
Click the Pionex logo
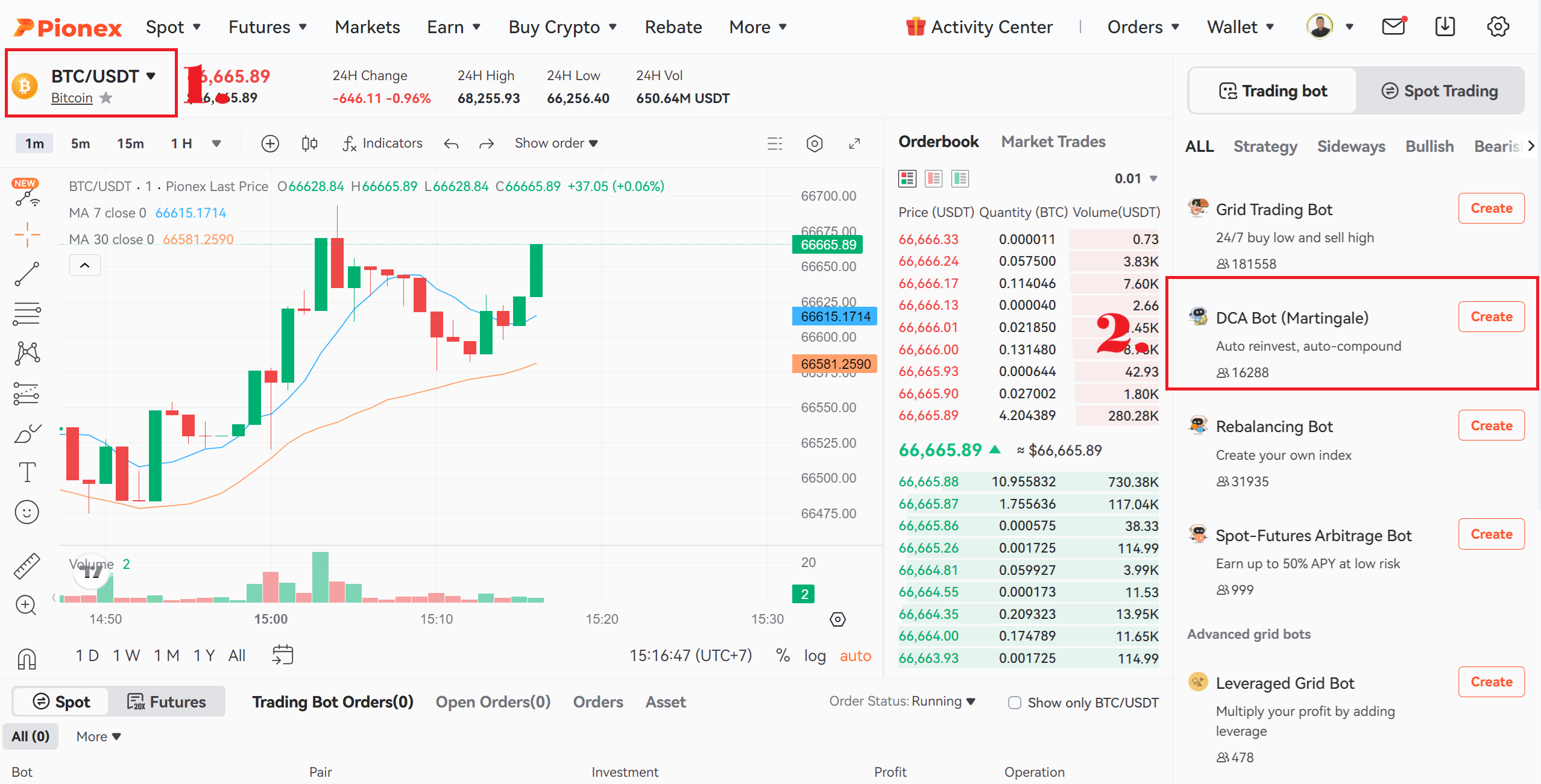pyautogui.click(x=68, y=27)
